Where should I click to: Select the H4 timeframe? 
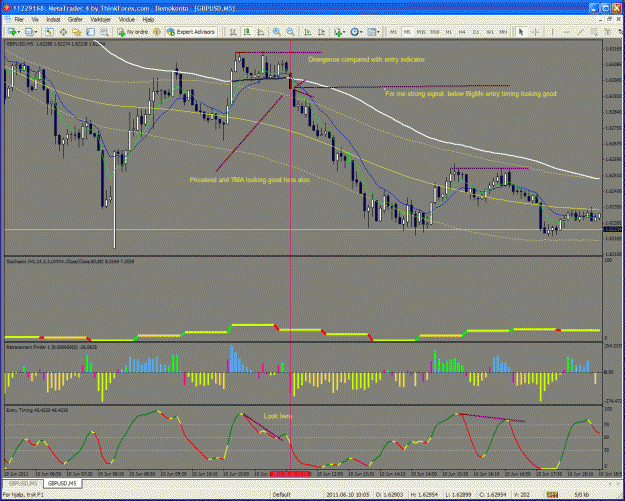point(462,32)
